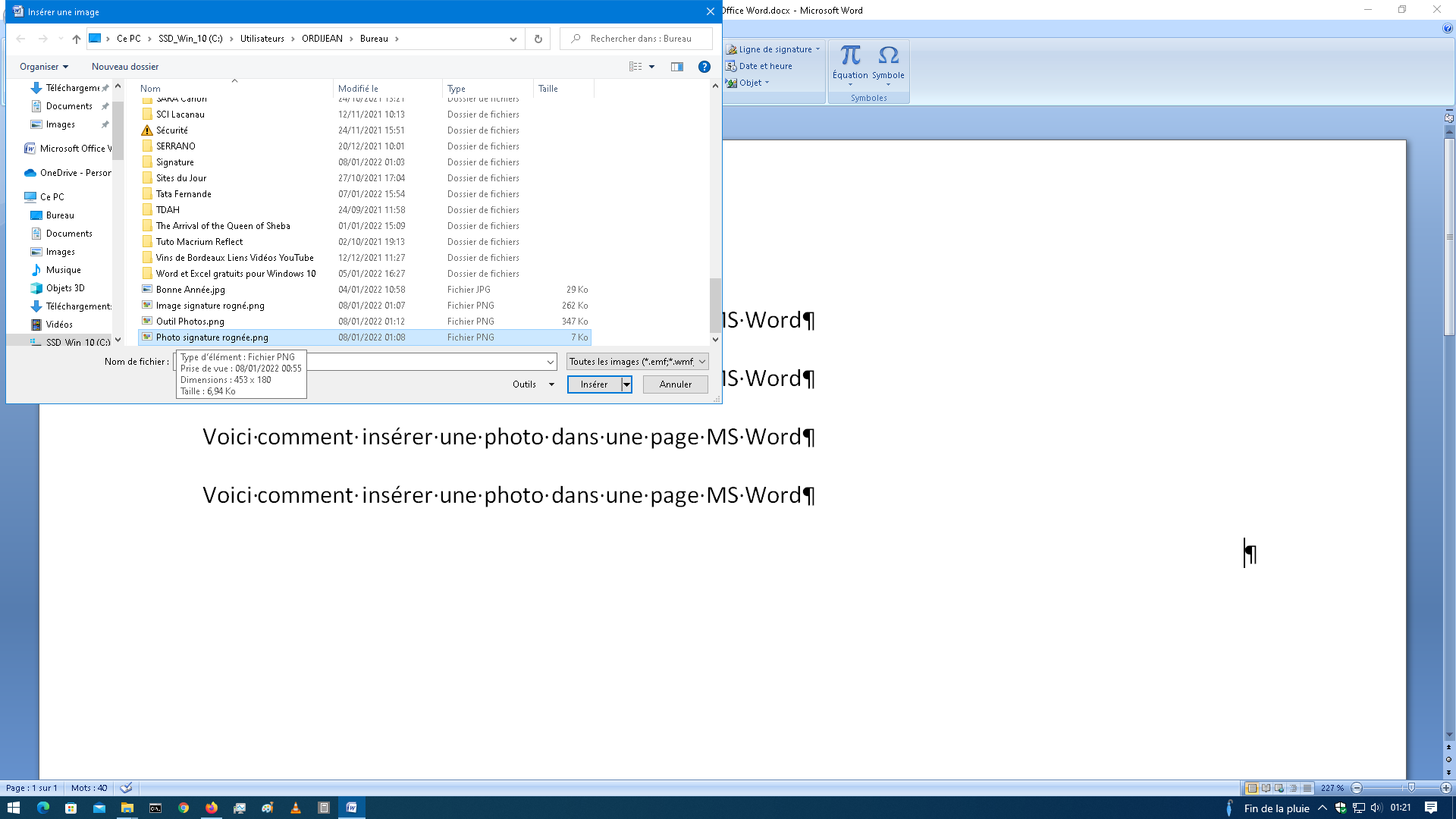Expand the Organiser menu
Screen dimensions: 1456x819
(44, 67)
